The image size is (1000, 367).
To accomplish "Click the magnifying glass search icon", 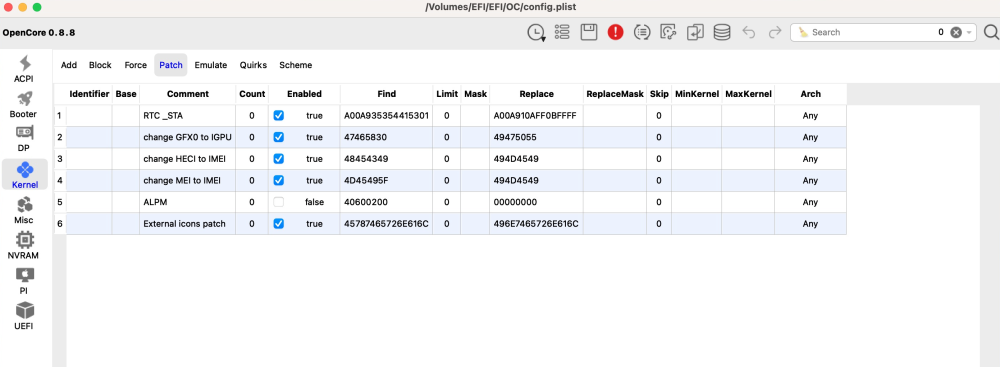I will (991, 32).
